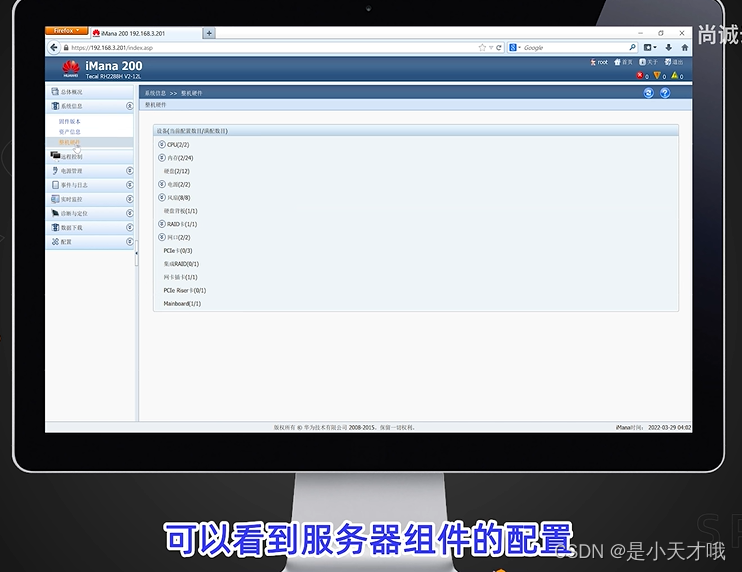Expand the RAID卡(1/1) device row
The height and width of the screenshot is (572, 742).
[162, 224]
